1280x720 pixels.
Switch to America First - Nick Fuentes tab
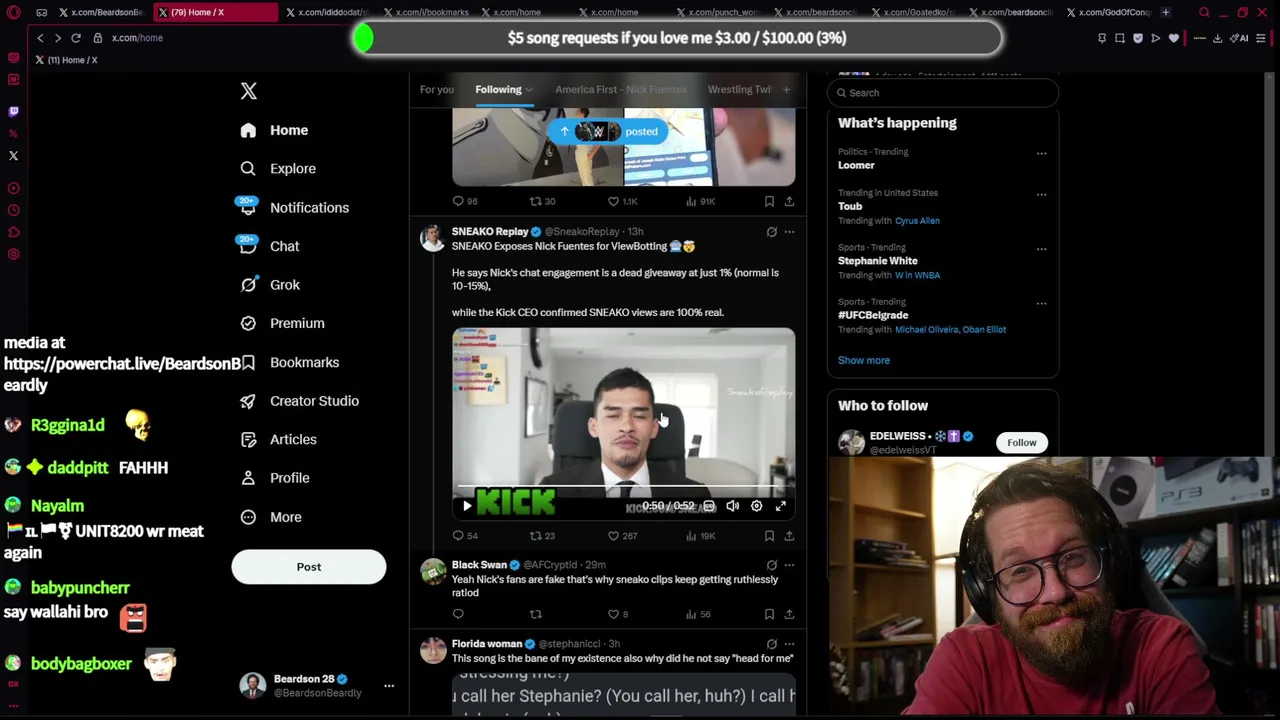click(x=621, y=89)
